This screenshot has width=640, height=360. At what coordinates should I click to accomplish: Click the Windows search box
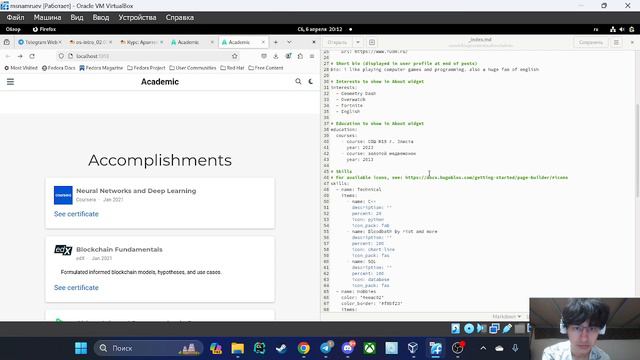pos(149,348)
